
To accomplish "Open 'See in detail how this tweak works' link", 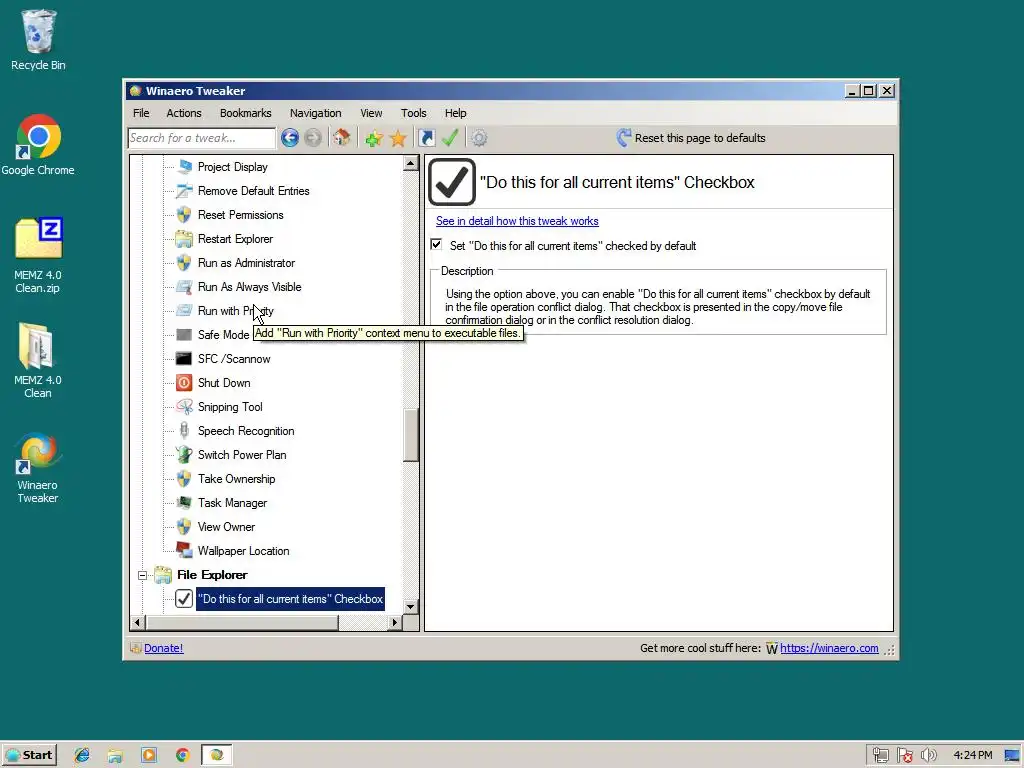I will 517,221.
